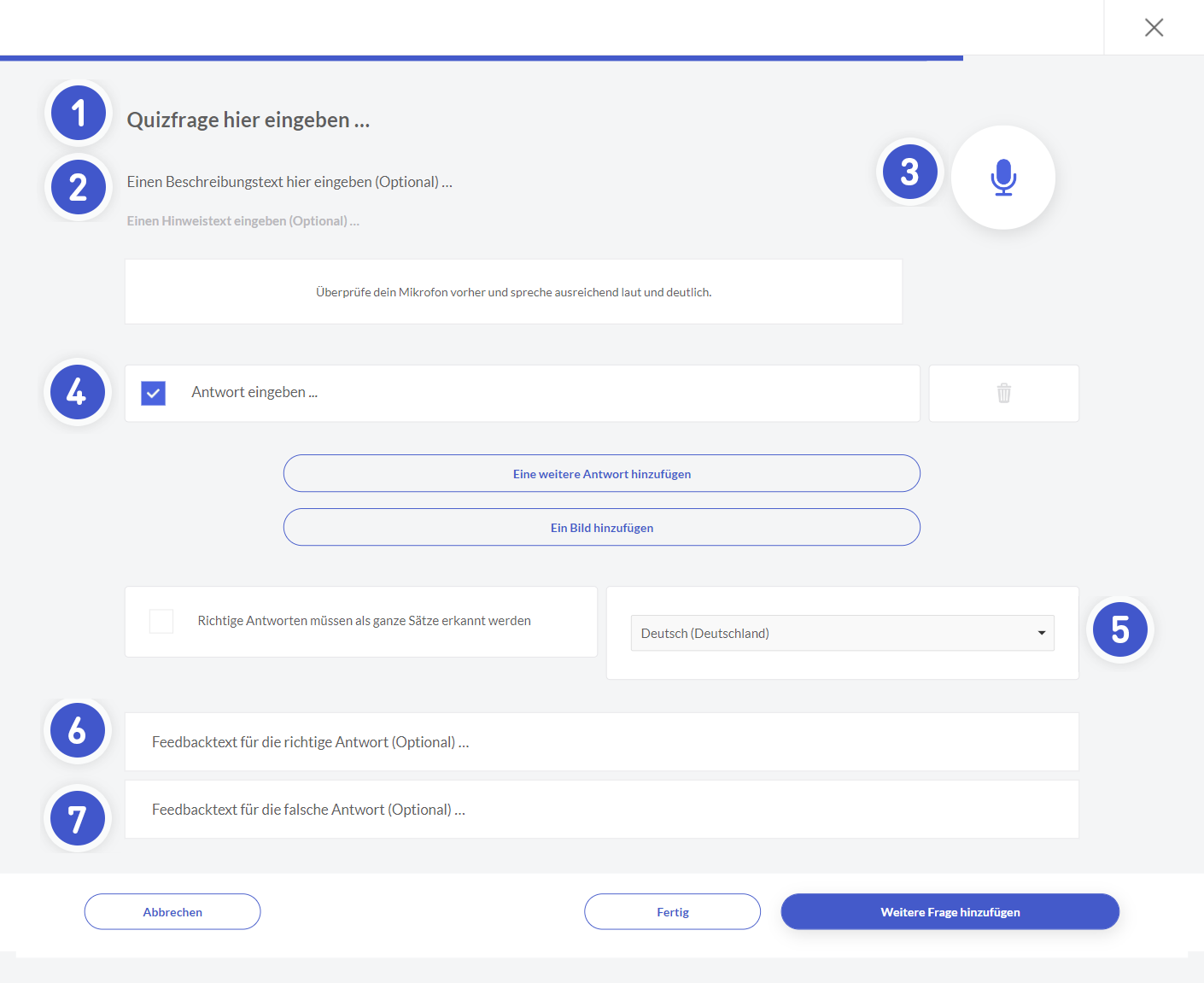
Task: Click the step 5 number badge
Action: 1120,630
